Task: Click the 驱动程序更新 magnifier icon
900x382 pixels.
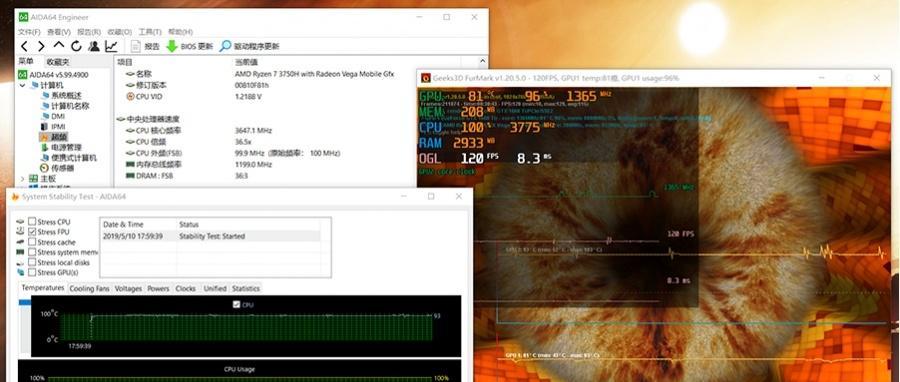Action: pyautogui.click(x=225, y=46)
